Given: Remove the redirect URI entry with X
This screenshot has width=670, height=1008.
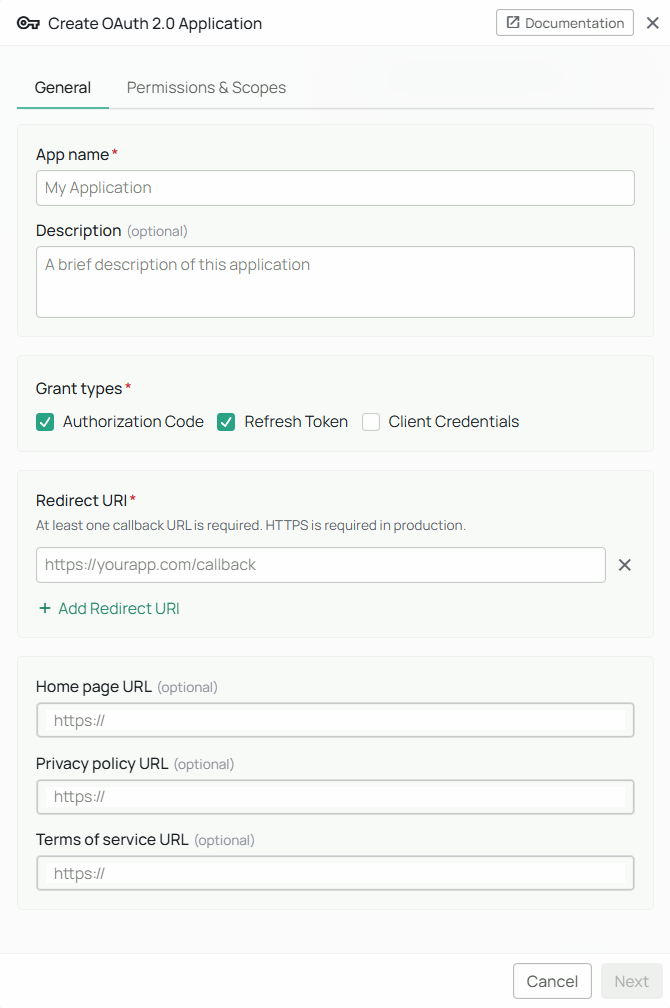Looking at the screenshot, I should (x=624, y=565).
